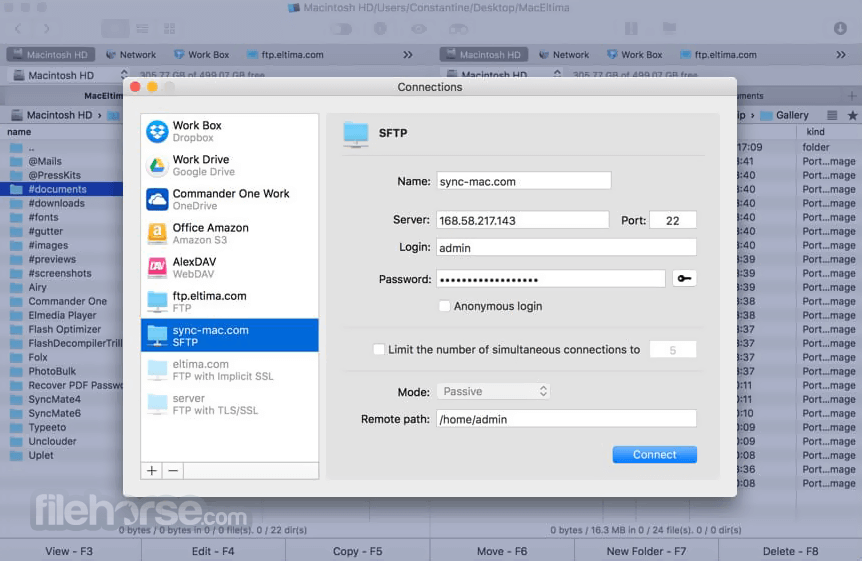This screenshot has width=862, height=561.
Task: Switch to the left Network tab
Action: pos(131,54)
